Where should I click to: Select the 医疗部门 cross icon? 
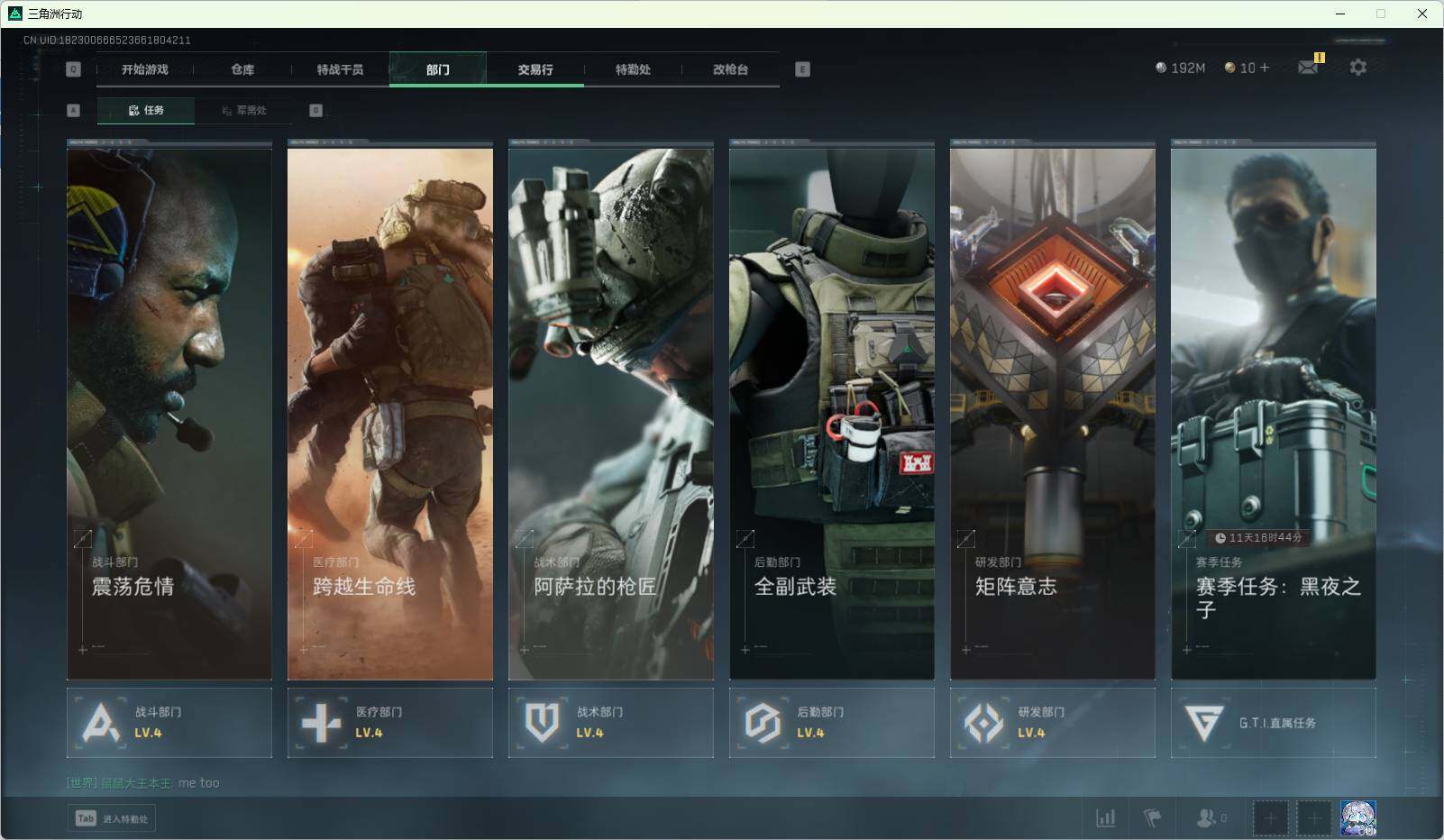321,723
